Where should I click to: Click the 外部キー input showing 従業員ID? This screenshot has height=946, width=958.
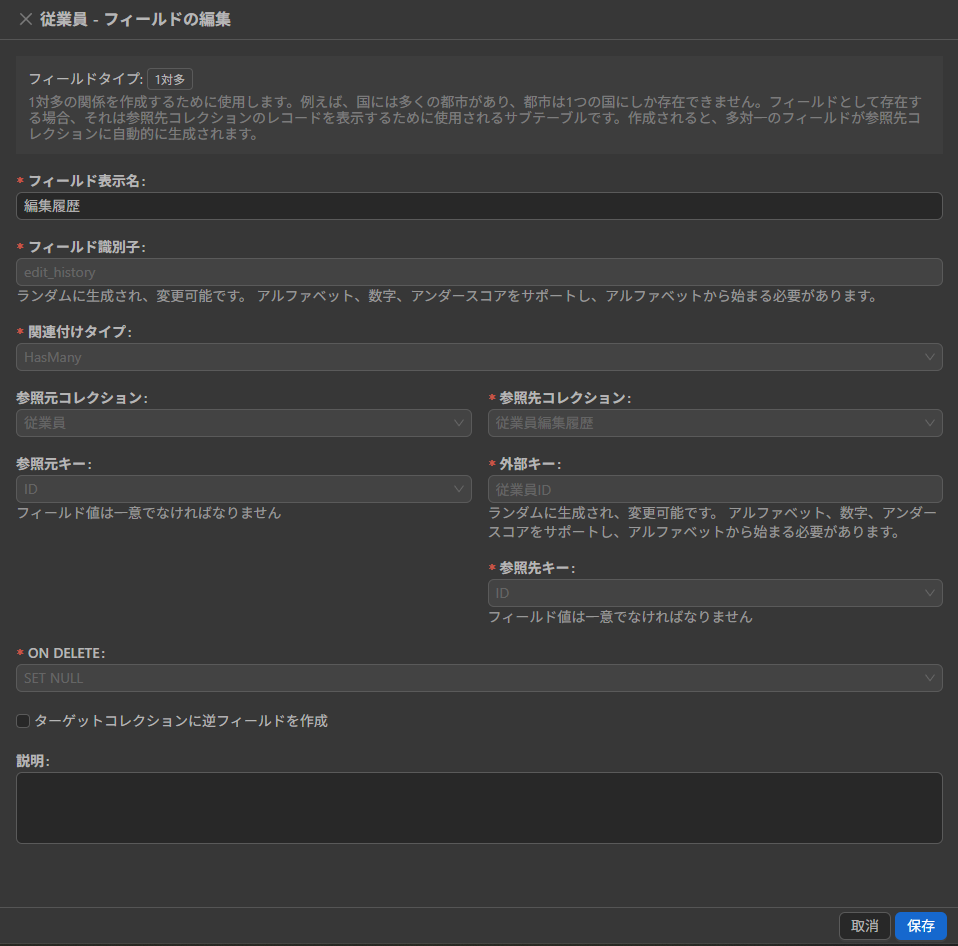715,489
